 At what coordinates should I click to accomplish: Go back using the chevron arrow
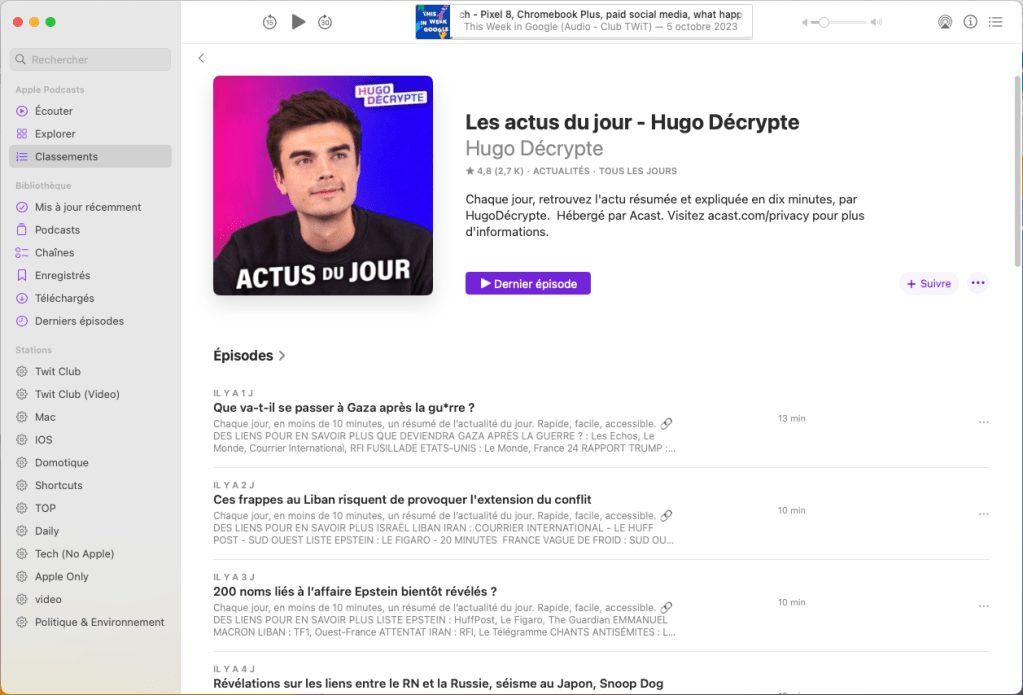[201, 59]
